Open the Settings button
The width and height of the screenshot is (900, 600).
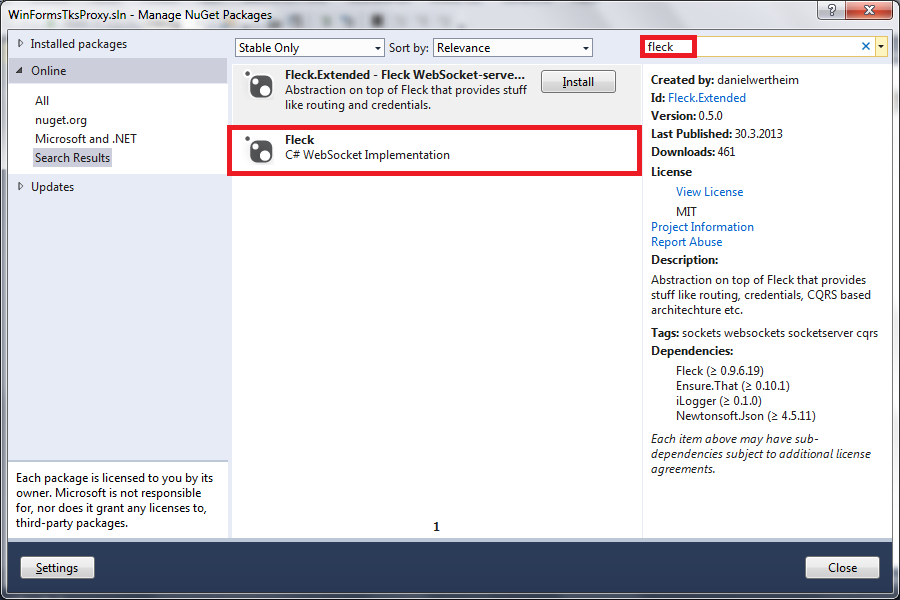tap(57, 568)
